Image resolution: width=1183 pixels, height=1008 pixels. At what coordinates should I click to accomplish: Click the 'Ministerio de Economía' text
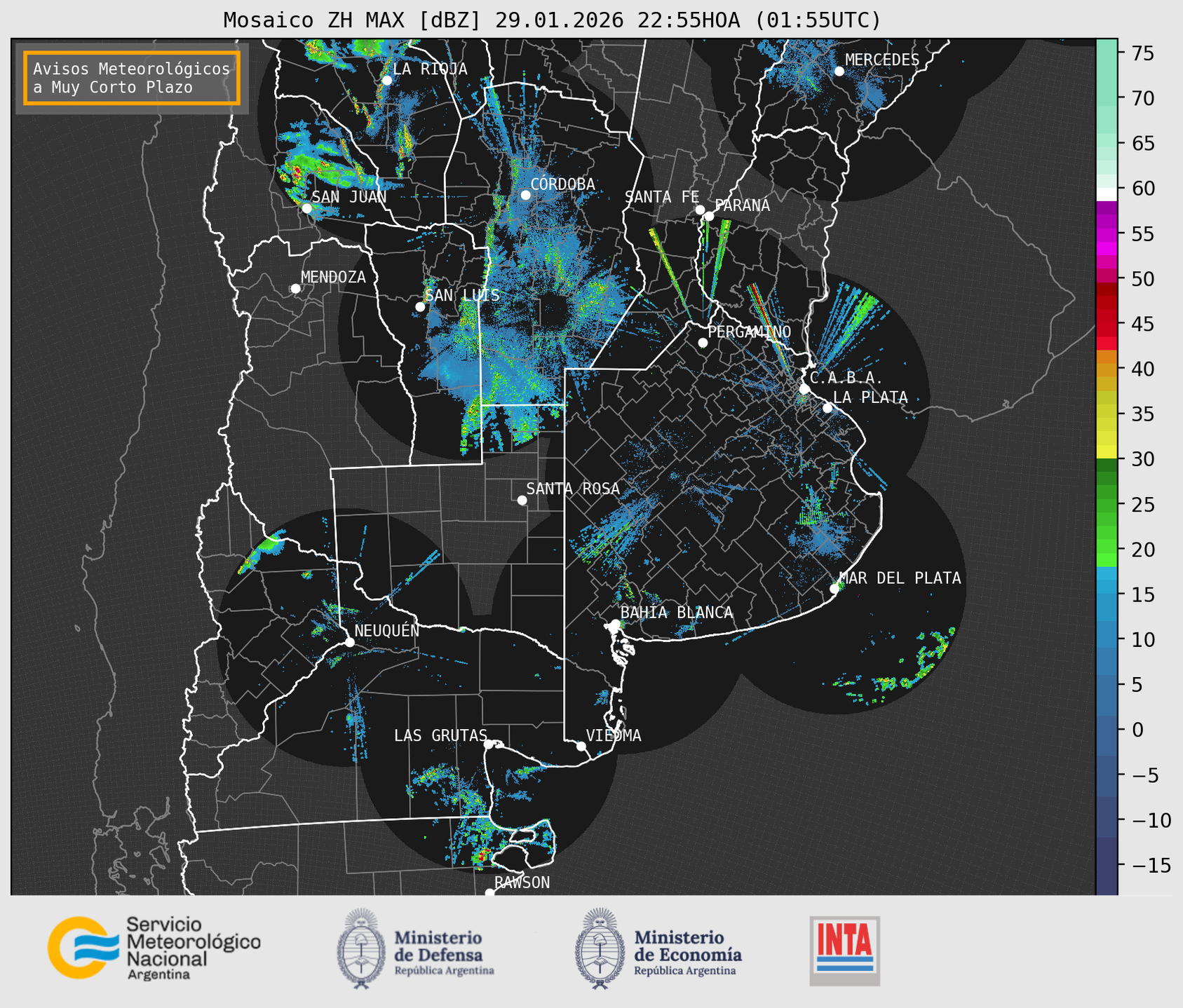(688, 946)
